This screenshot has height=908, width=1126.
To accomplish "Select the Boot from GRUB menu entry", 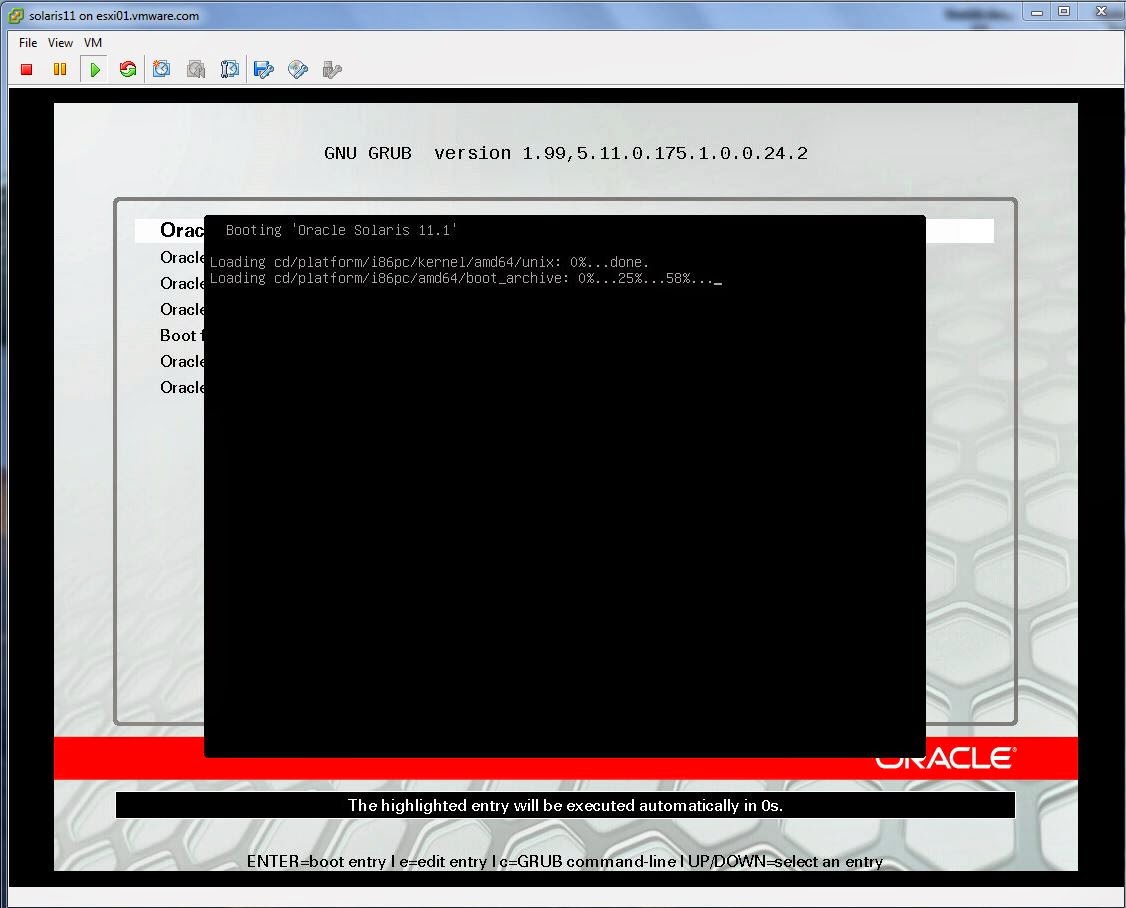I will click(180, 335).
